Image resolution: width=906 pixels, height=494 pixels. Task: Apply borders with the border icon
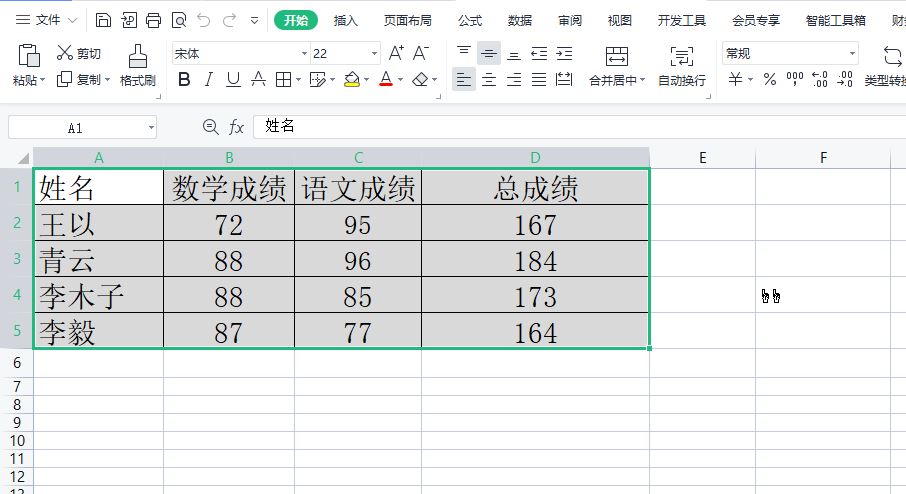[x=283, y=79]
